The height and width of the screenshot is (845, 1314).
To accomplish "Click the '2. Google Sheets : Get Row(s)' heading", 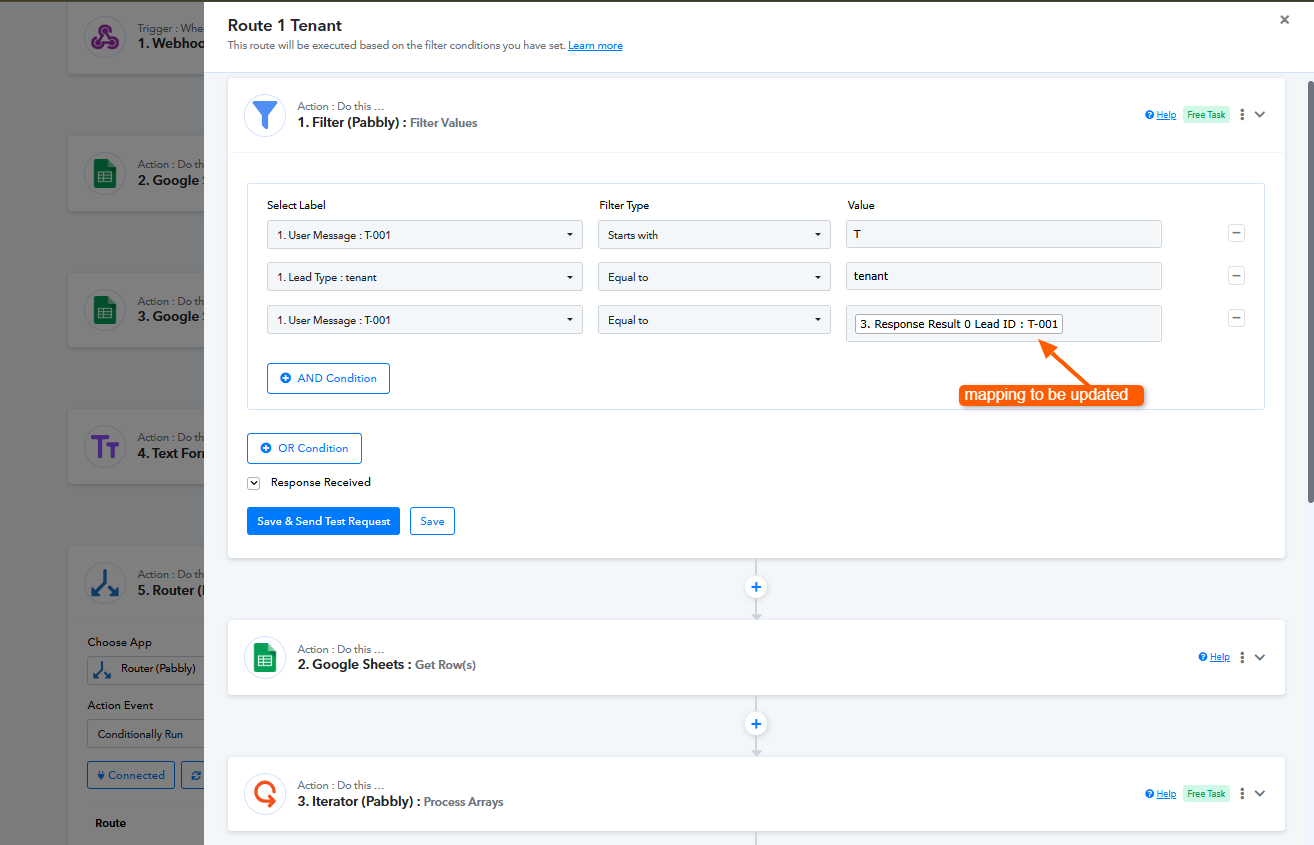I will [386, 665].
